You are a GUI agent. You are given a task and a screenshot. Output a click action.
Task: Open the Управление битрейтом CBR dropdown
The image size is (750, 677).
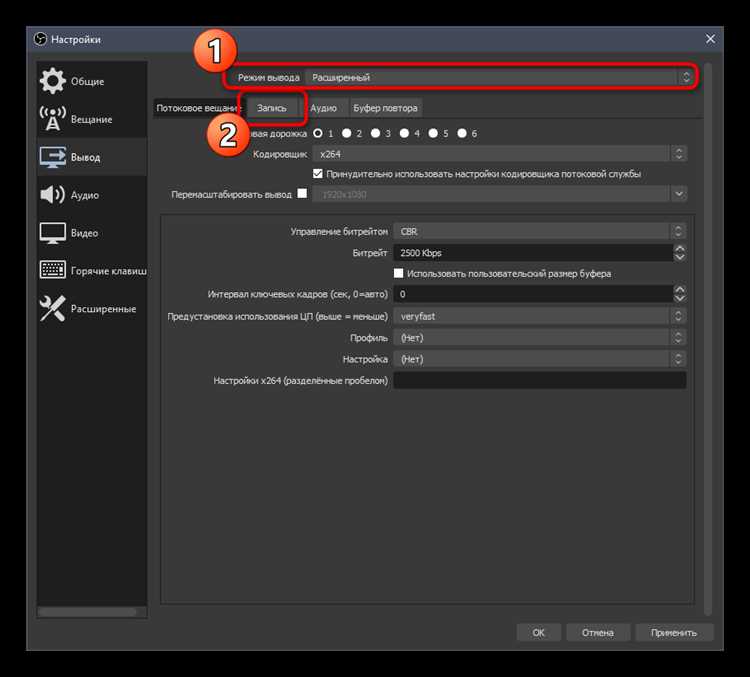540,232
